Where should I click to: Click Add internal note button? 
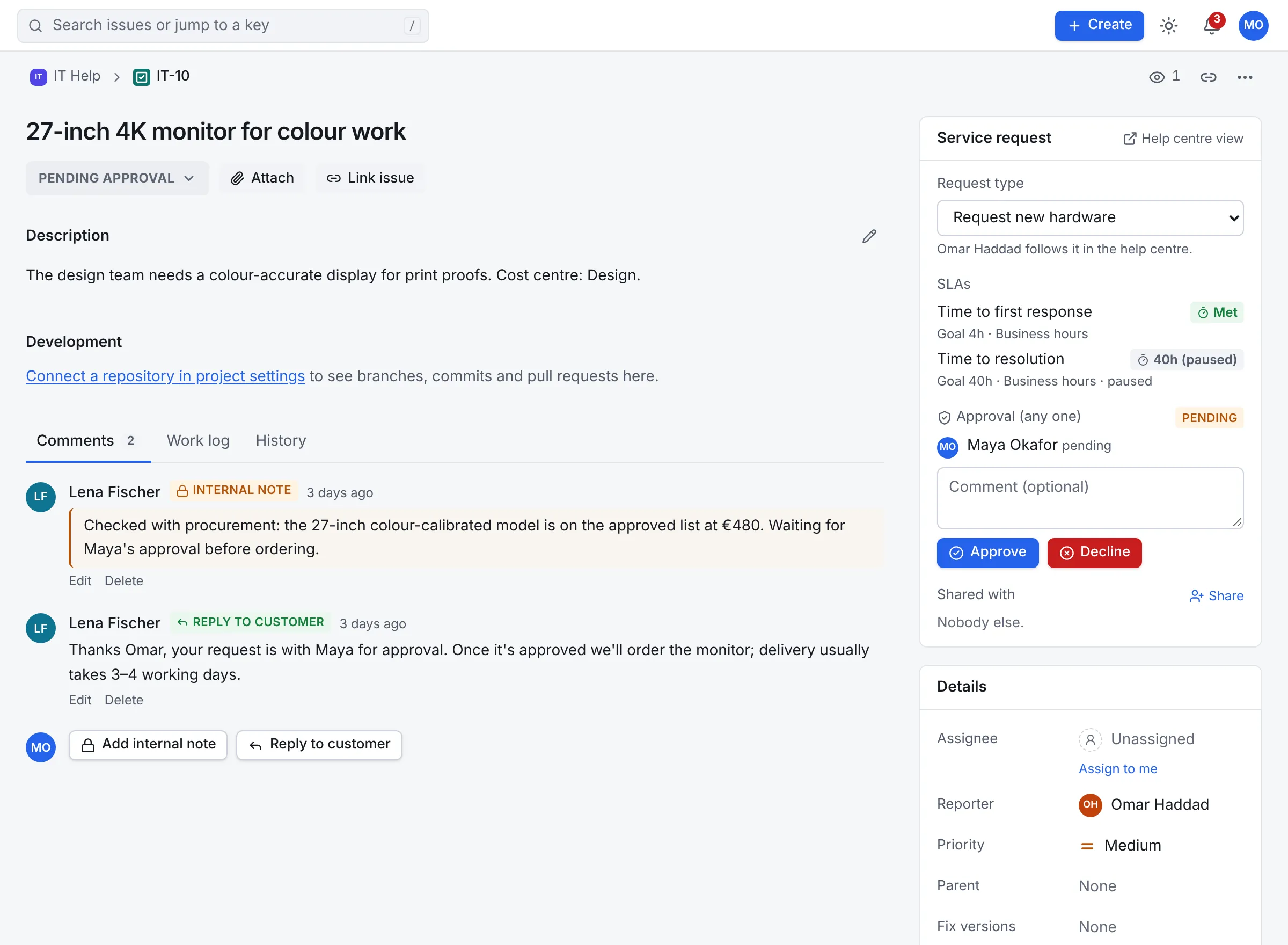coord(148,745)
